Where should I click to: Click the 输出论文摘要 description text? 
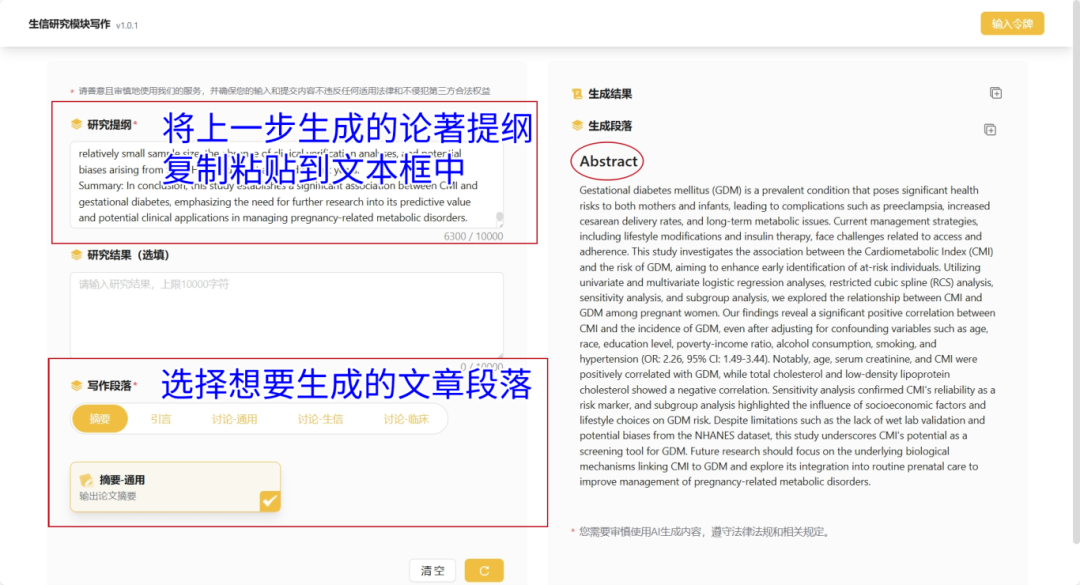[x=107, y=496]
